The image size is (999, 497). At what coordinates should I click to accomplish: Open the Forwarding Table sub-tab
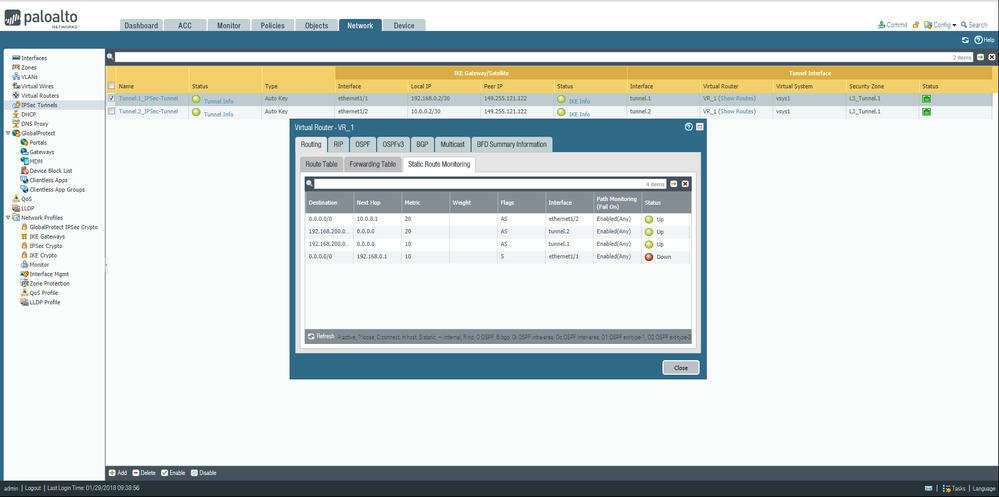pyautogui.click(x=372, y=163)
